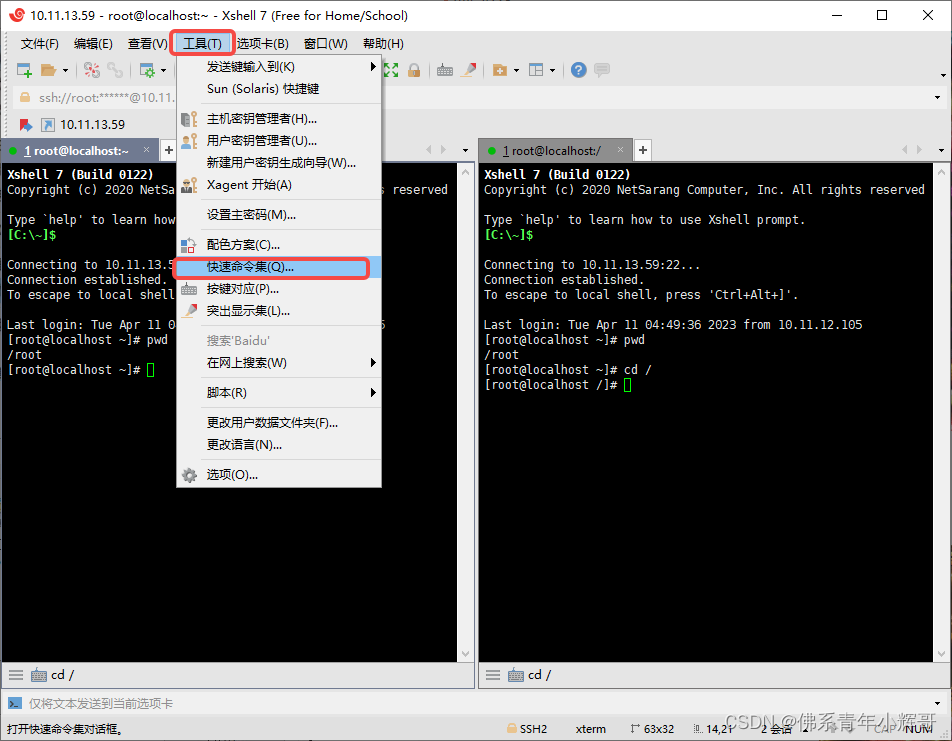952x741 pixels.
Task: Add new tab in right pane
Action: (x=642, y=150)
